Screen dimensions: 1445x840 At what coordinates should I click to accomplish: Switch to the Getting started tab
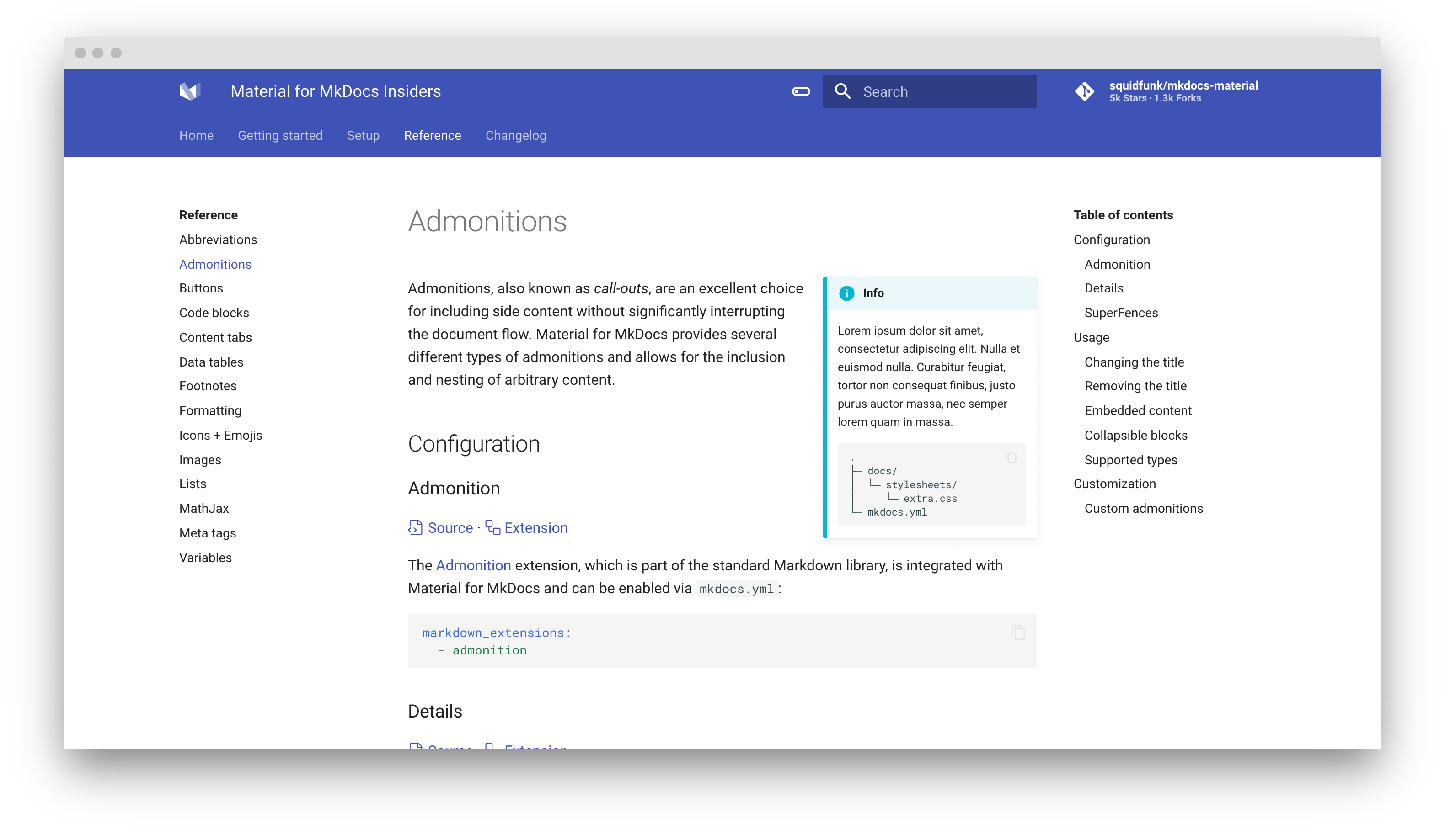(280, 136)
